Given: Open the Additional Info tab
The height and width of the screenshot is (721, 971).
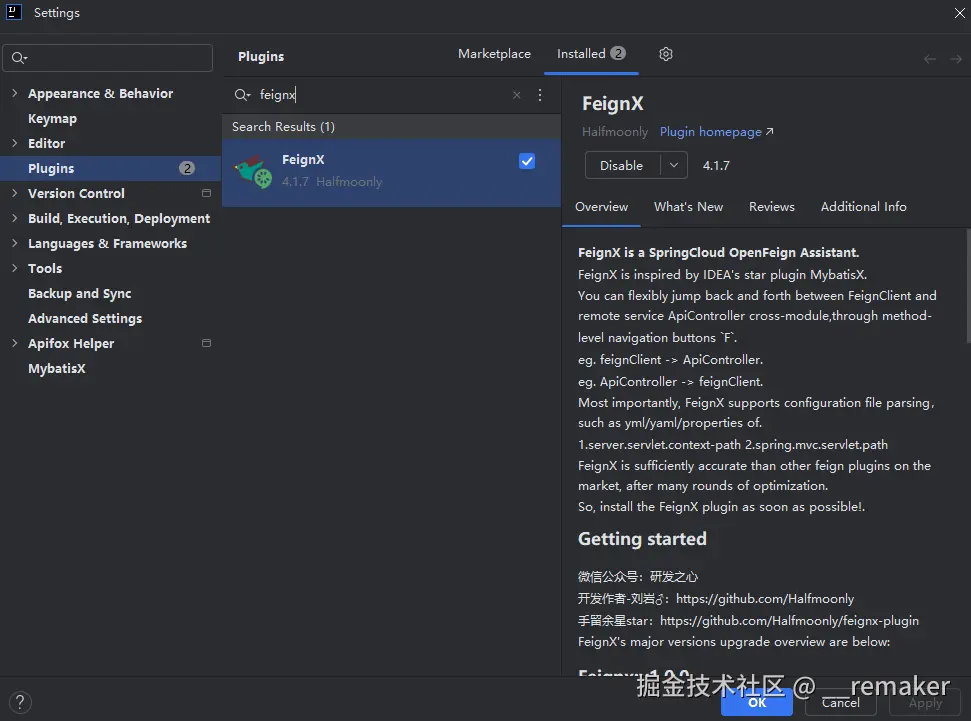Looking at the screenshot, I should (863, 207).
